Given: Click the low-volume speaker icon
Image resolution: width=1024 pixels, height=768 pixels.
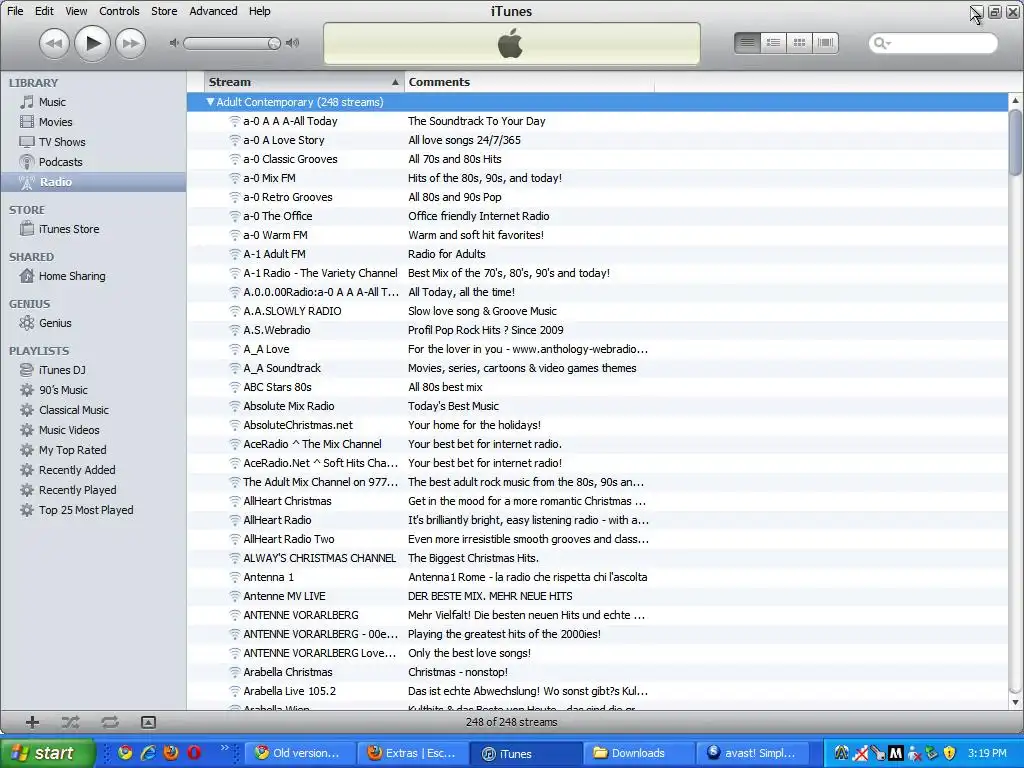Looking at the screenshot, I should 174,43.
